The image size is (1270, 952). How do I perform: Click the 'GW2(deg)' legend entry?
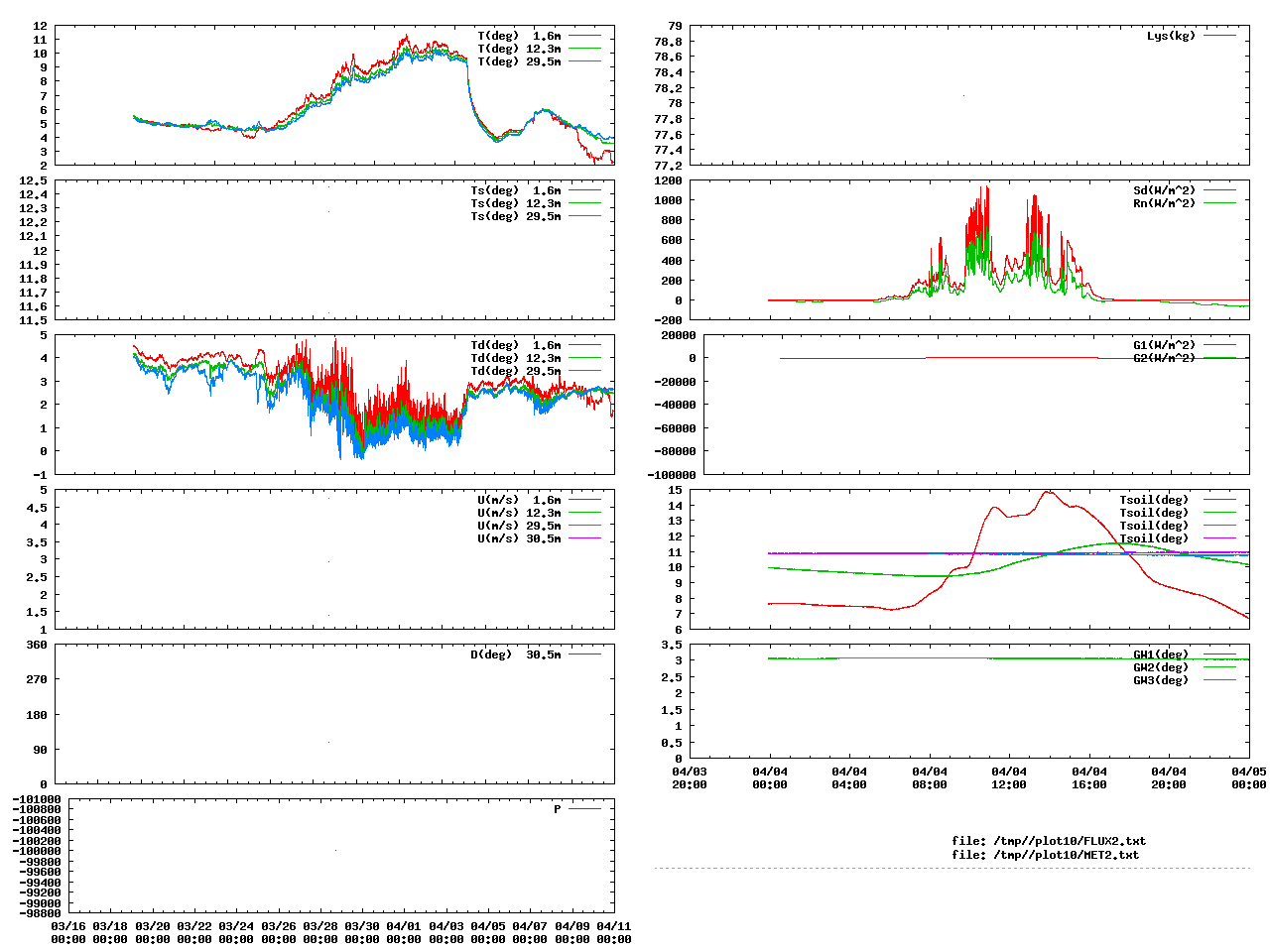(x=1161, y=667)
